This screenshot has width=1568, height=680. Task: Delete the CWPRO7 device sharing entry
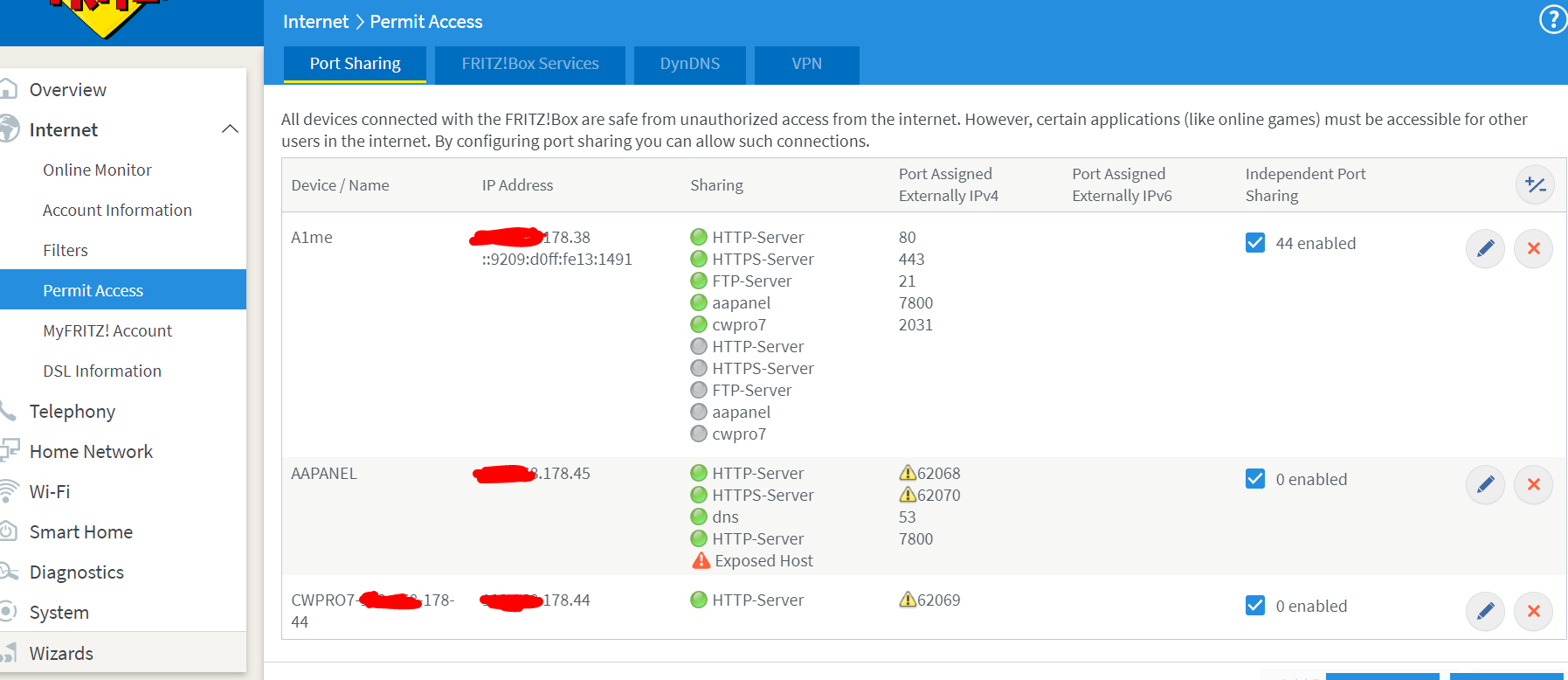point(1533,611)
